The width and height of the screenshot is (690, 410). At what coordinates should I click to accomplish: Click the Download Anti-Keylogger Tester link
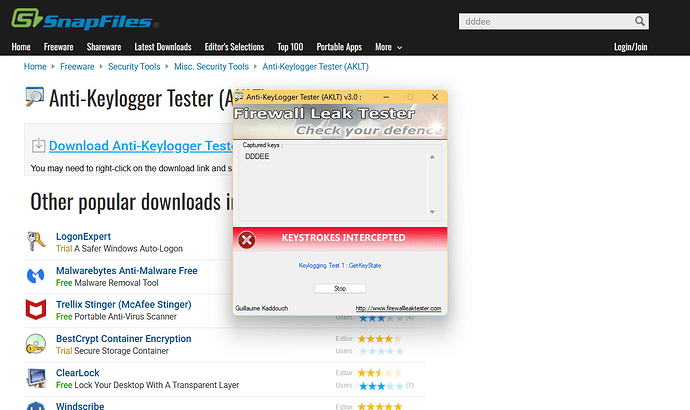click(141, 146)
